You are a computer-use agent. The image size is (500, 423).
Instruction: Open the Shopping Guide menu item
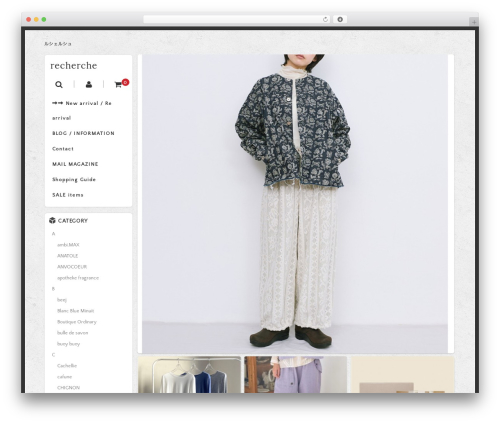(x=74, y=180)
